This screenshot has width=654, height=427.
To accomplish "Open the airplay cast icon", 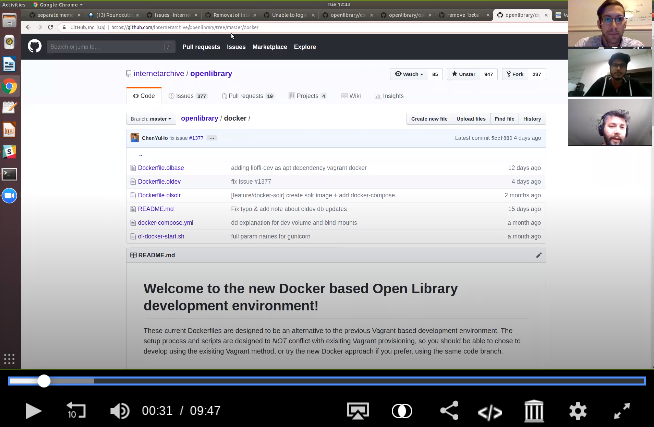I will coord(358,411).
